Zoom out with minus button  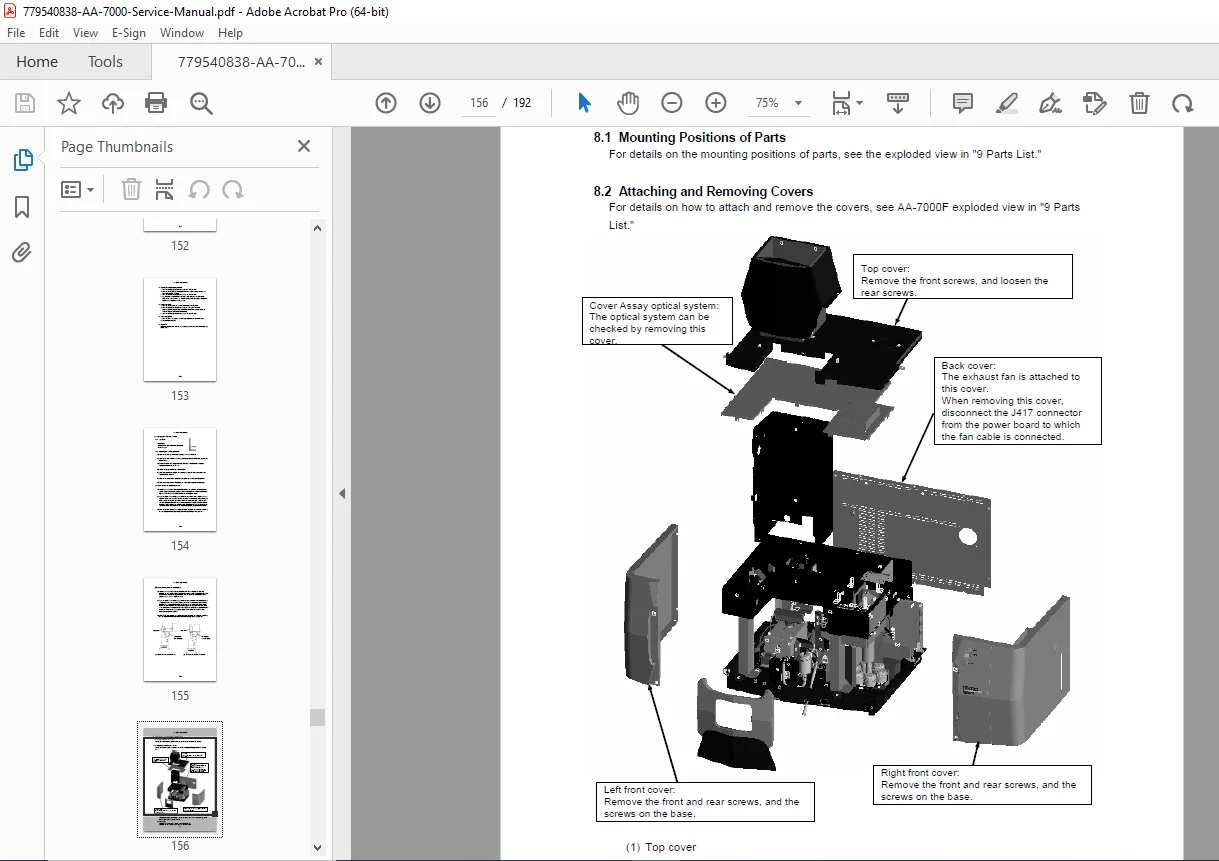tap(672, 103)
